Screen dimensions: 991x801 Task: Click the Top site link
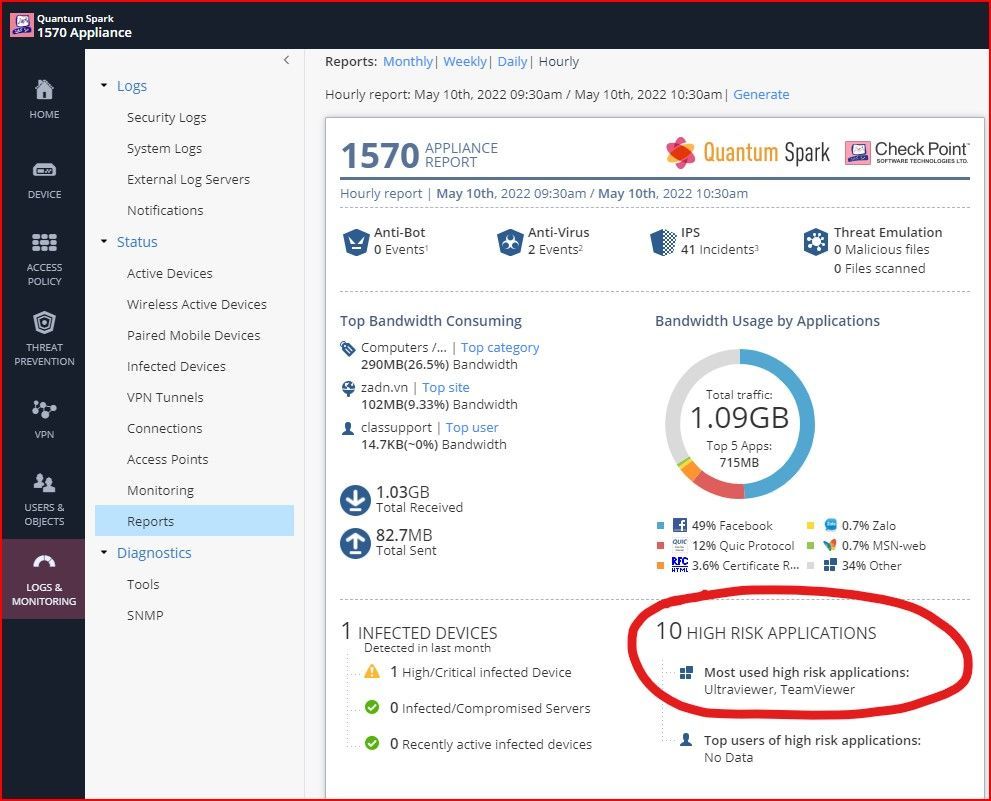coord(446,388)
